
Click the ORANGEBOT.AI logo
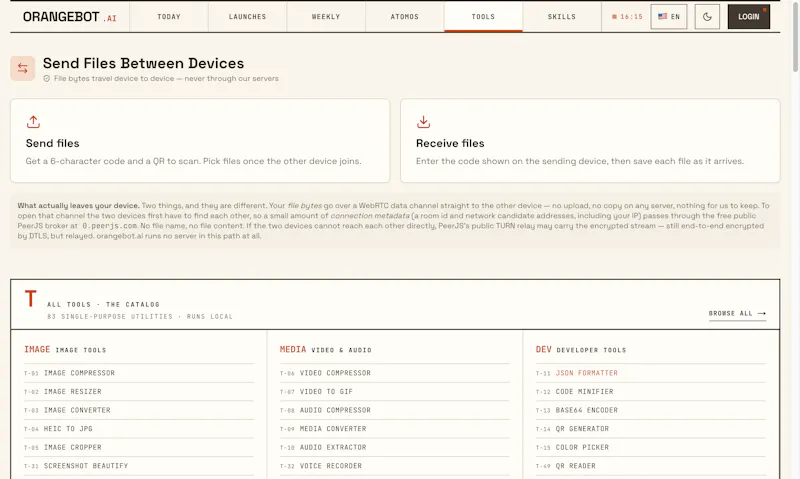click(69, 17)
